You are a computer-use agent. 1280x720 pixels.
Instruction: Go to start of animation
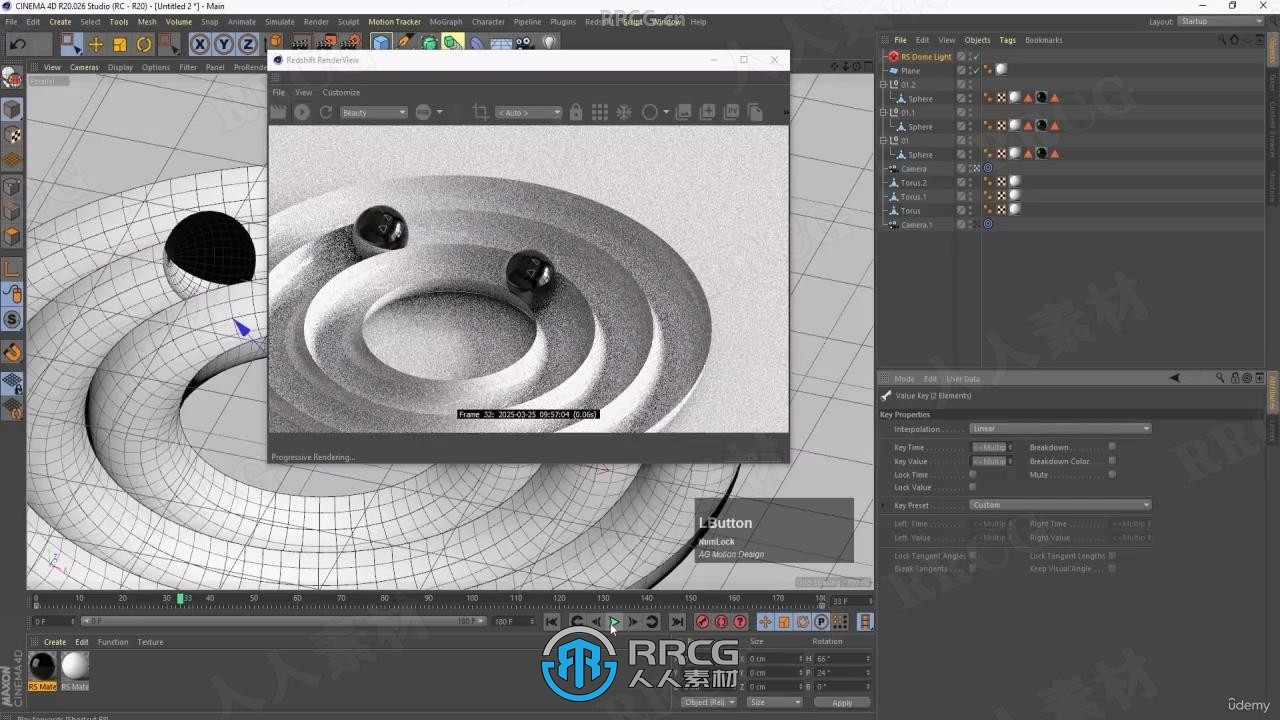coord(552,622)
